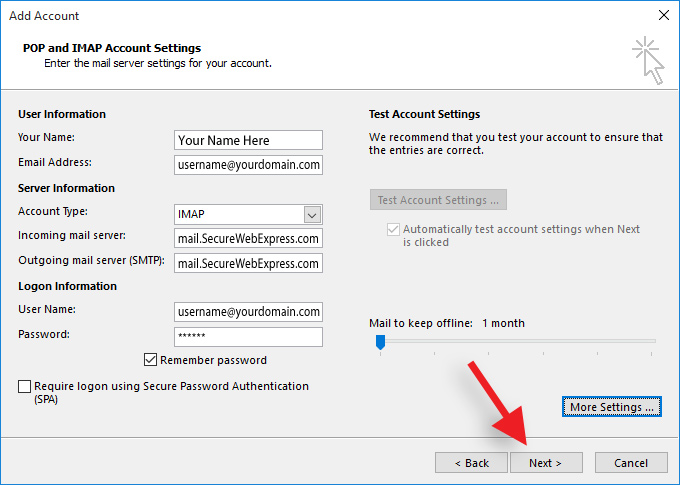The height and width of the screenshot is (485, 680).
Task: Click the User Name logon field
Action: click(248, 311)
